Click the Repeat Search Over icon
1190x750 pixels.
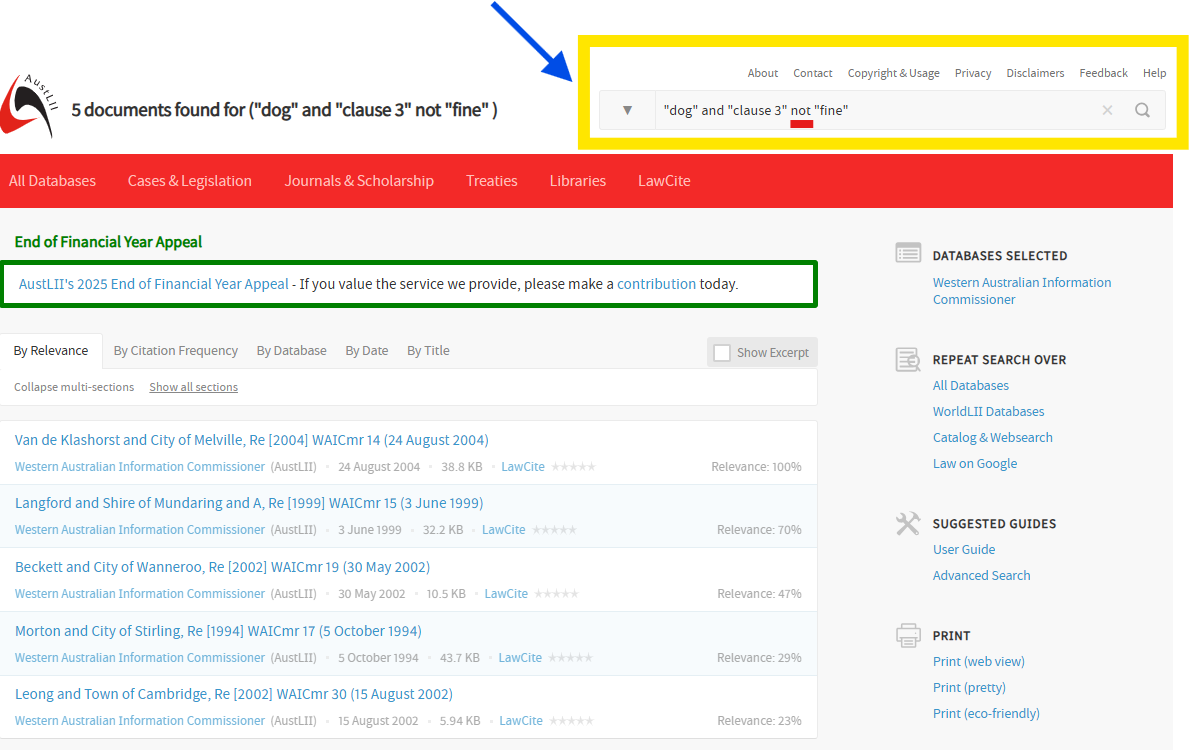908,359
